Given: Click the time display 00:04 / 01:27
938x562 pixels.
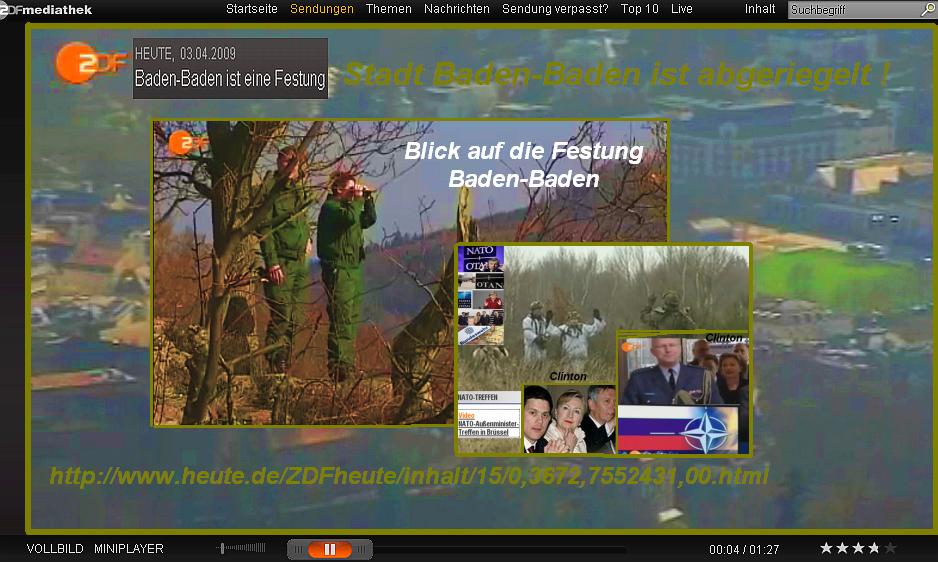Looking at the screenshot, I should pos(744,549).
